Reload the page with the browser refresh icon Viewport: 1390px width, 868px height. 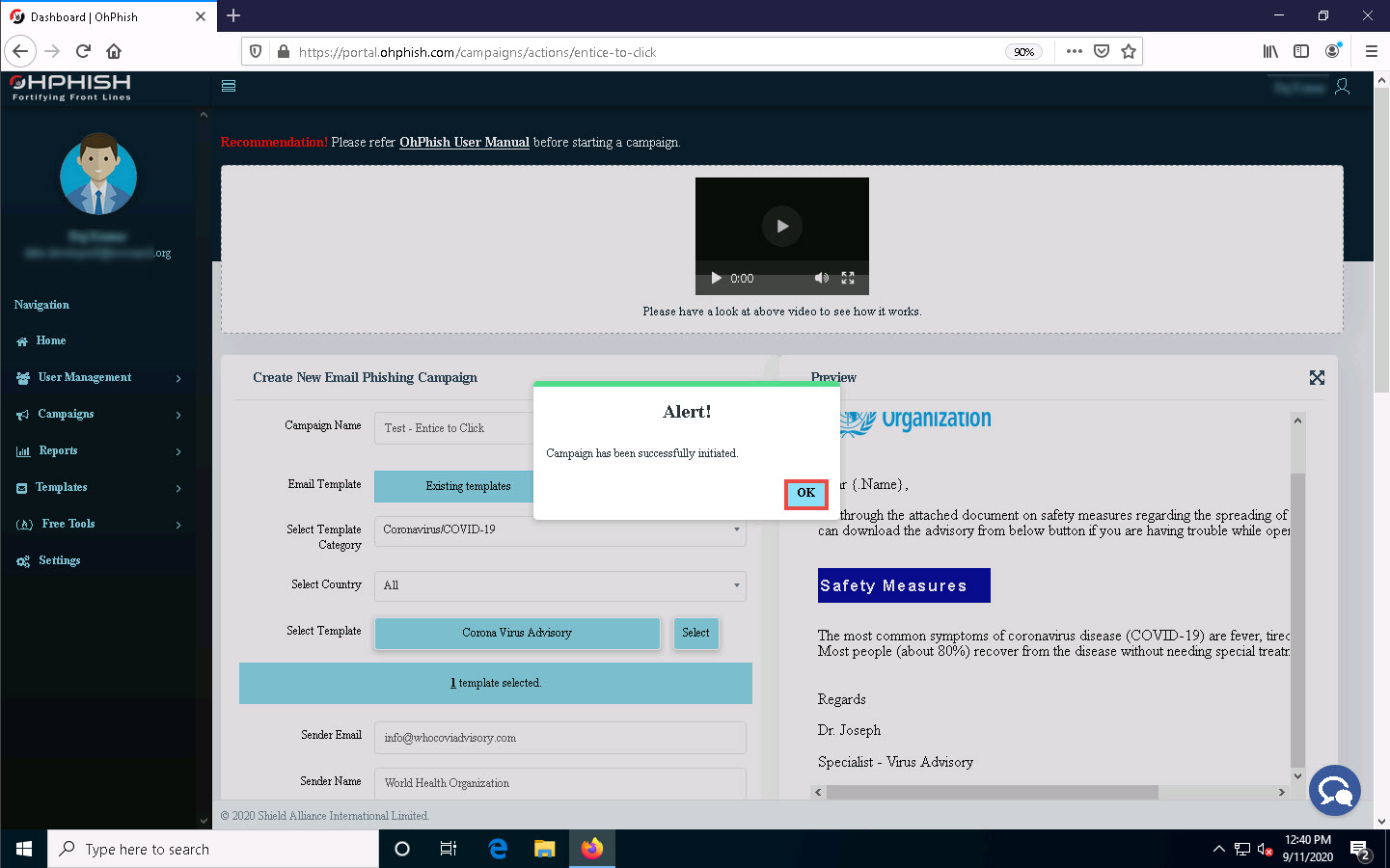83,51
